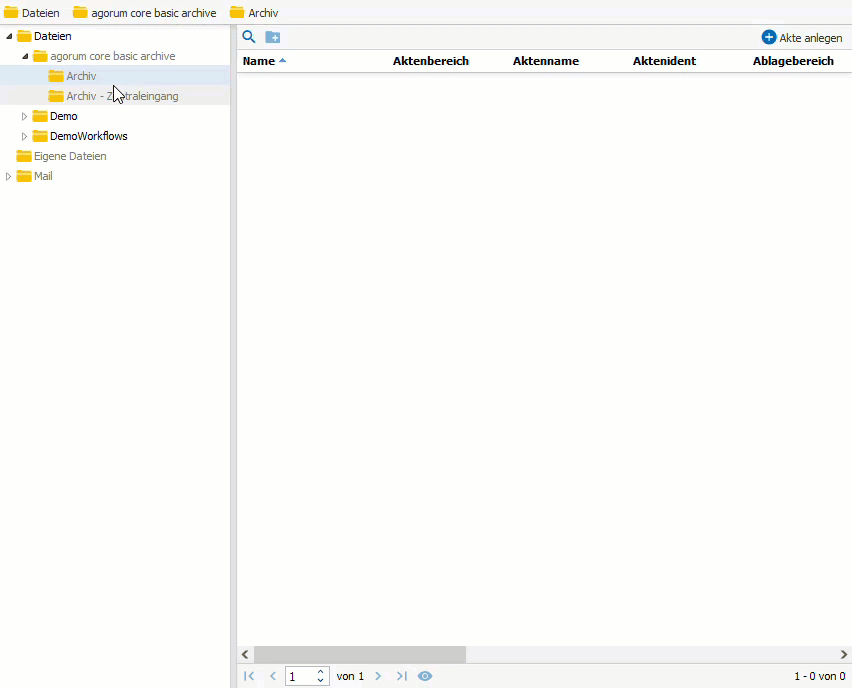Go to next page arrow

[378, 676]
